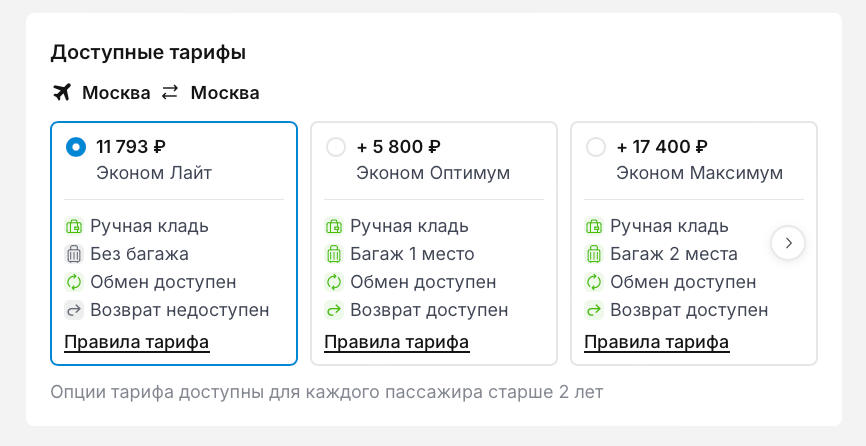The width and height of the screenshot is (866, 446).
Task: Click the exchange icon in Эконом Оптимум
Action: pos(333,282)
